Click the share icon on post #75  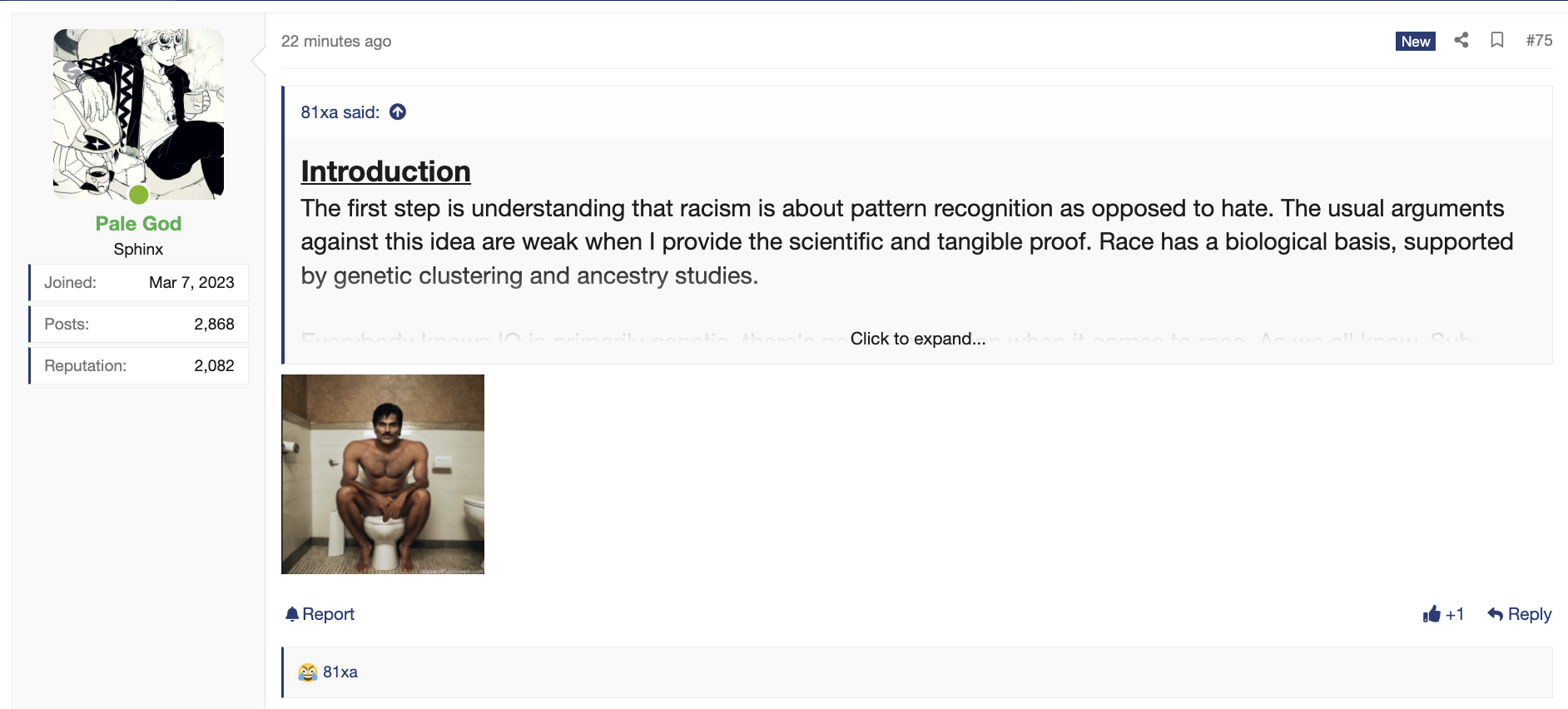pyautogui.click(x=1461, y=40)
